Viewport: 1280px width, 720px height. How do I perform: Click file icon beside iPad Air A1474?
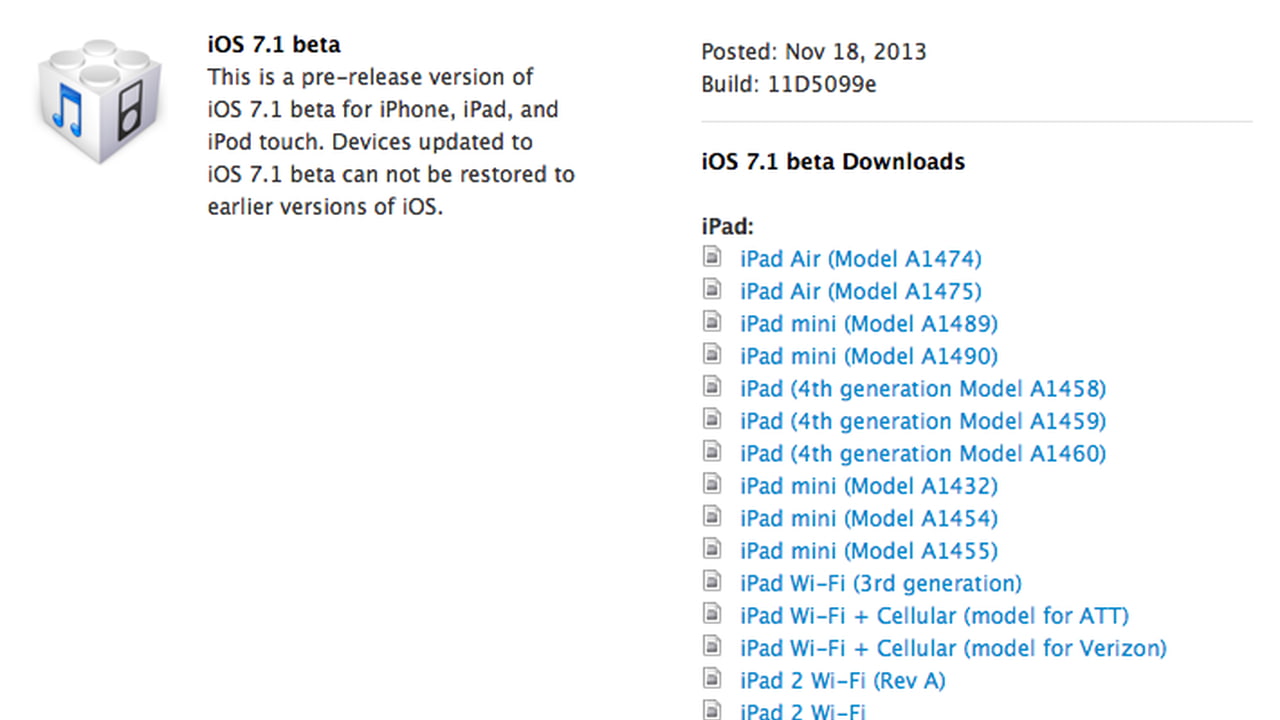pyautogui.click(x=712, y=257)
